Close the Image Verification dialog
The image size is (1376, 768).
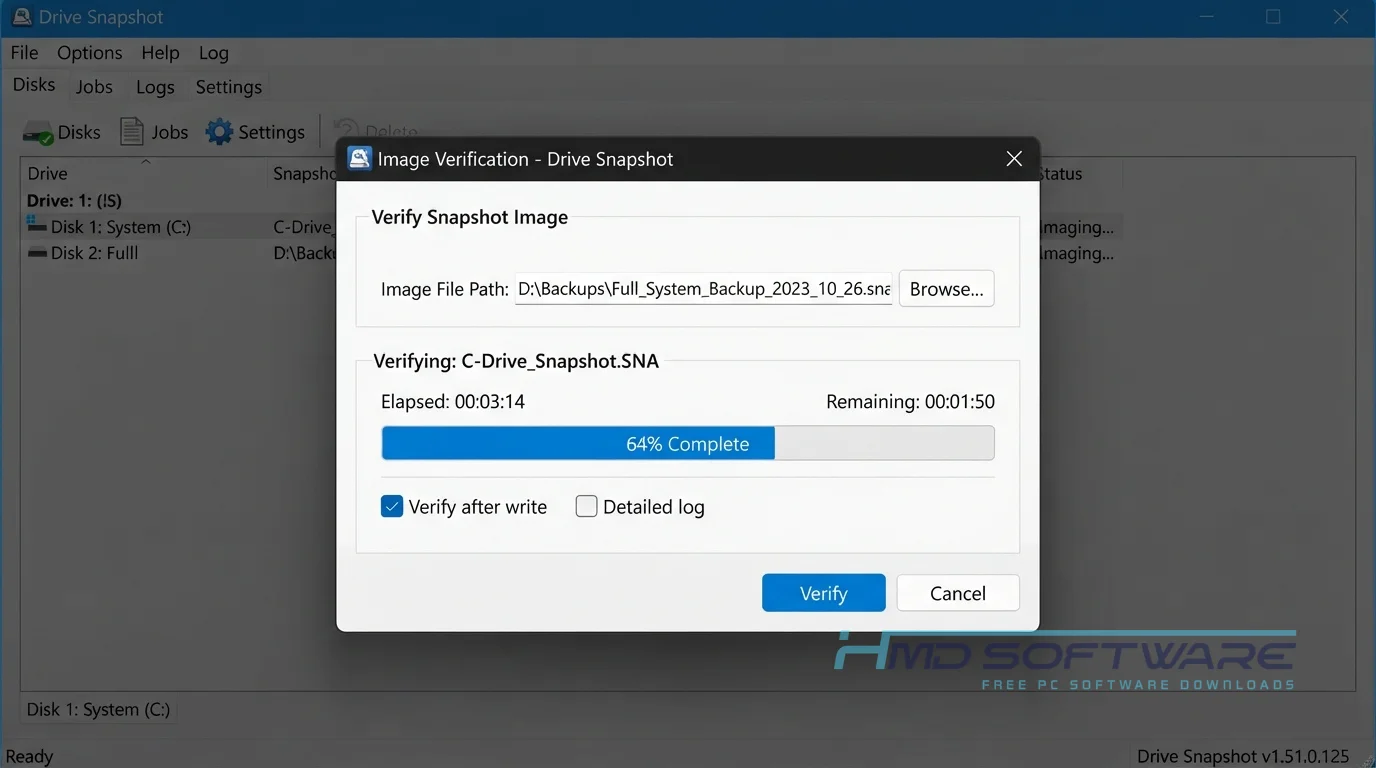click(x=1014, y=159)
